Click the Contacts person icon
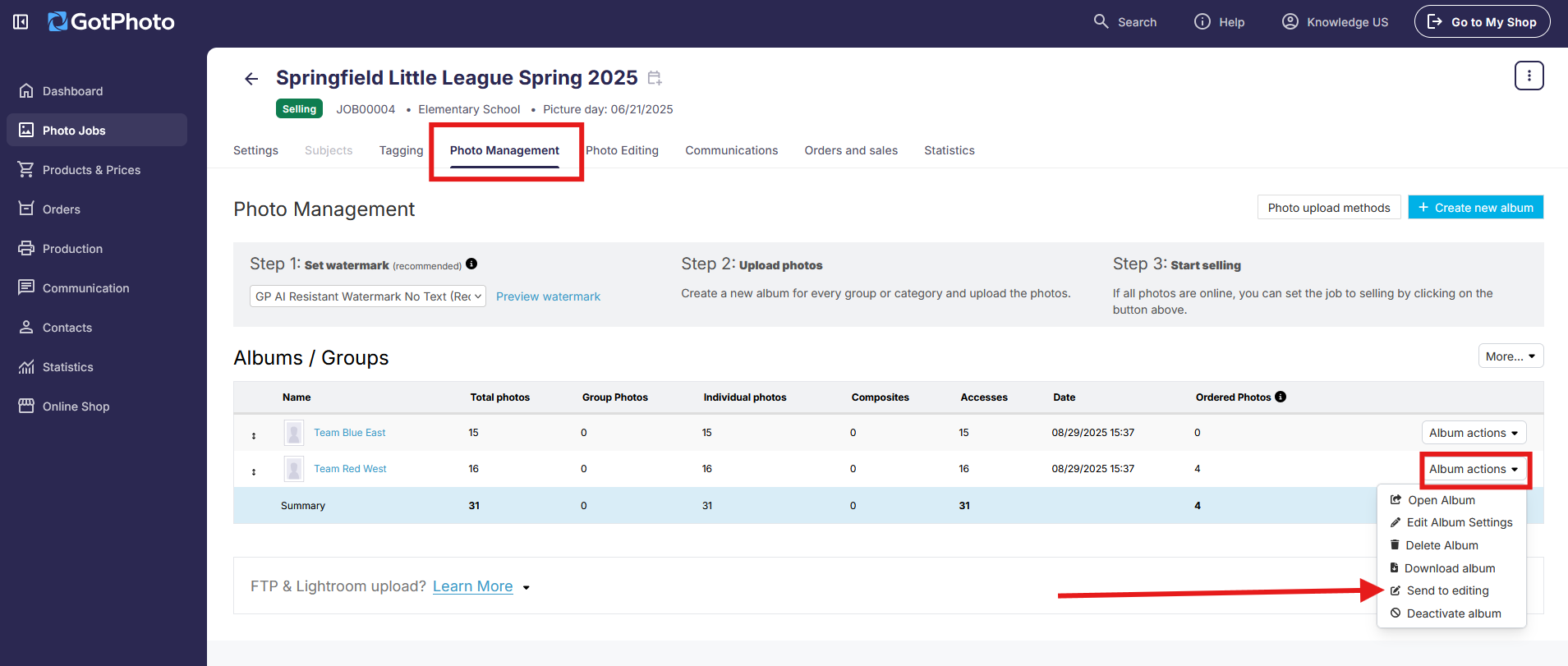Viewport: 1568px width, 666px height. [x=26, y=327]
